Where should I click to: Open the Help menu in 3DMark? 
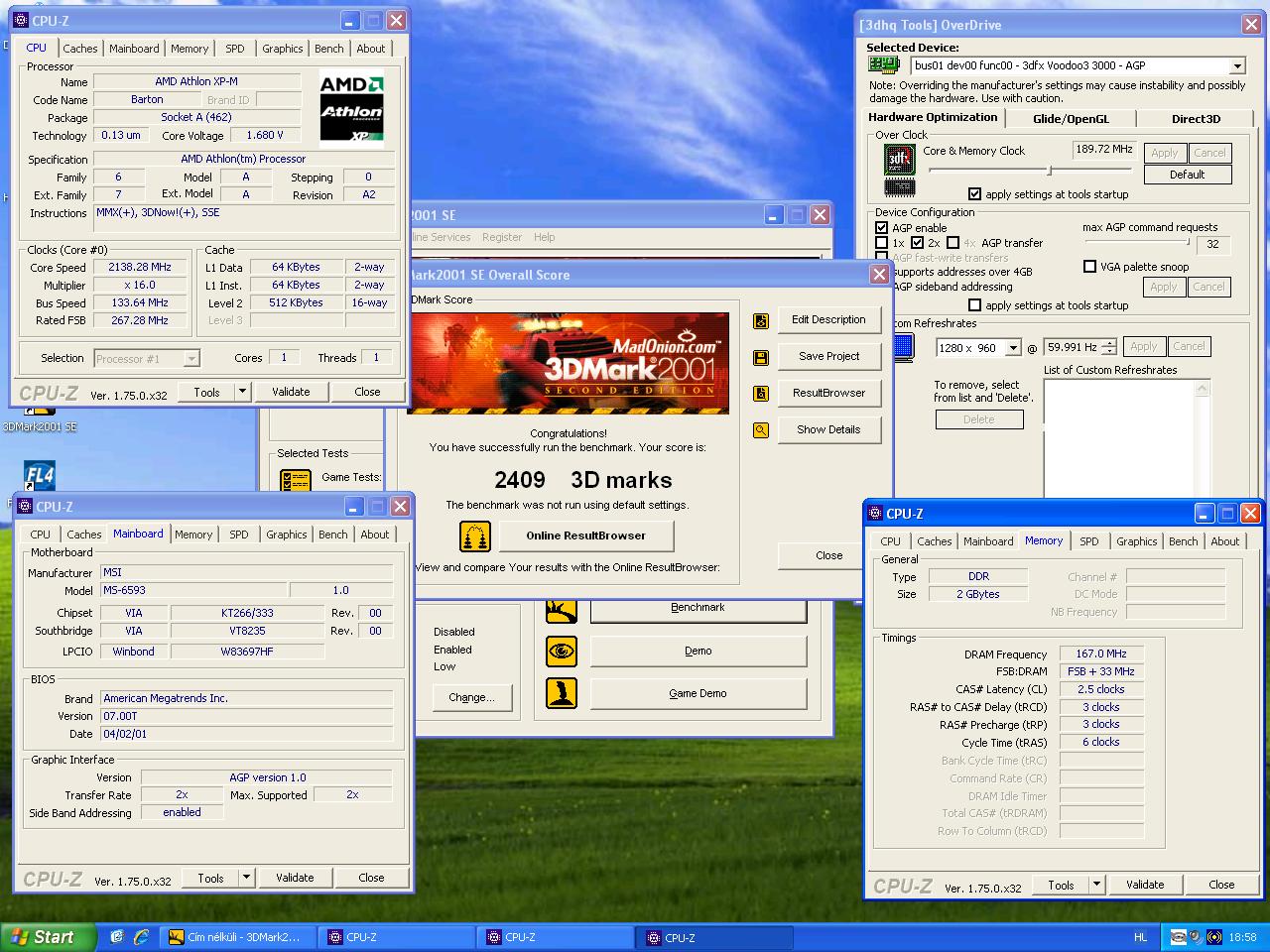coord(544,237)
